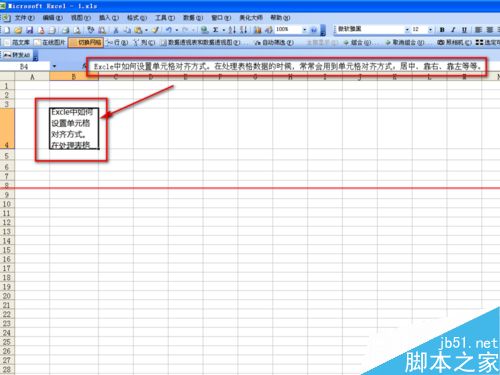Click the formula bar text
The width and height of the screenshot is (500, 375).
pos(287,67)
